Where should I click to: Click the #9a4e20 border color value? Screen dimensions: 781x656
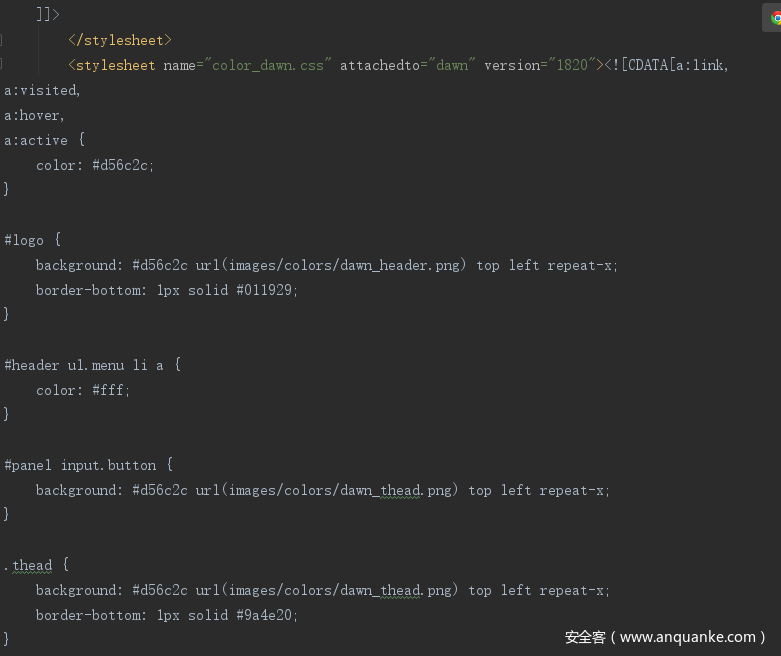[267, 615]
